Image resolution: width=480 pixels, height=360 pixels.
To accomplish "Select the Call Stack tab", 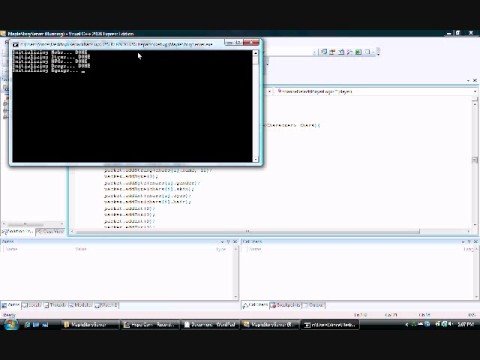I will tap(255, 305).
